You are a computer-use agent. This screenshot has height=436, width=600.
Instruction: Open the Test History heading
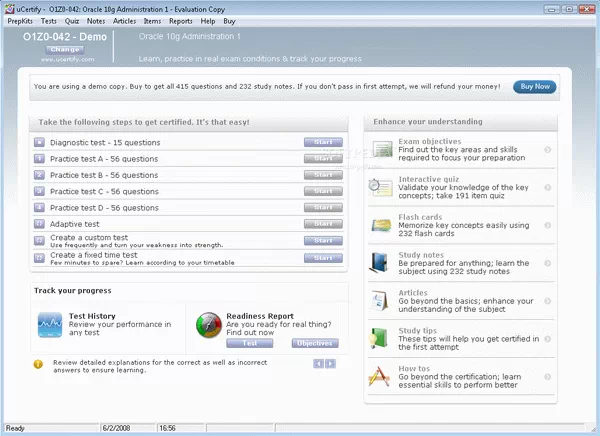[x=92, y=316]
